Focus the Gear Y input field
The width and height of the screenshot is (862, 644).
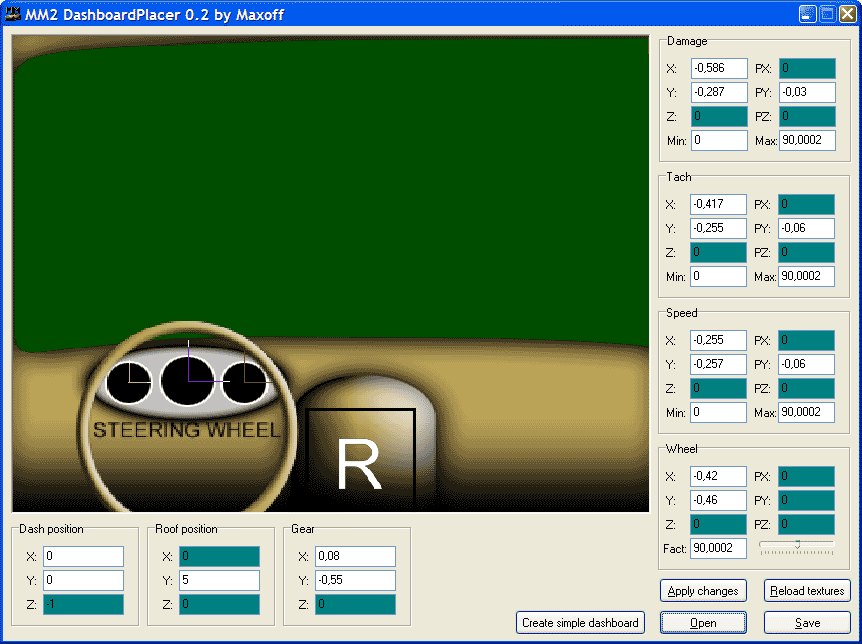pyautogui.click(x=355, y=580)
